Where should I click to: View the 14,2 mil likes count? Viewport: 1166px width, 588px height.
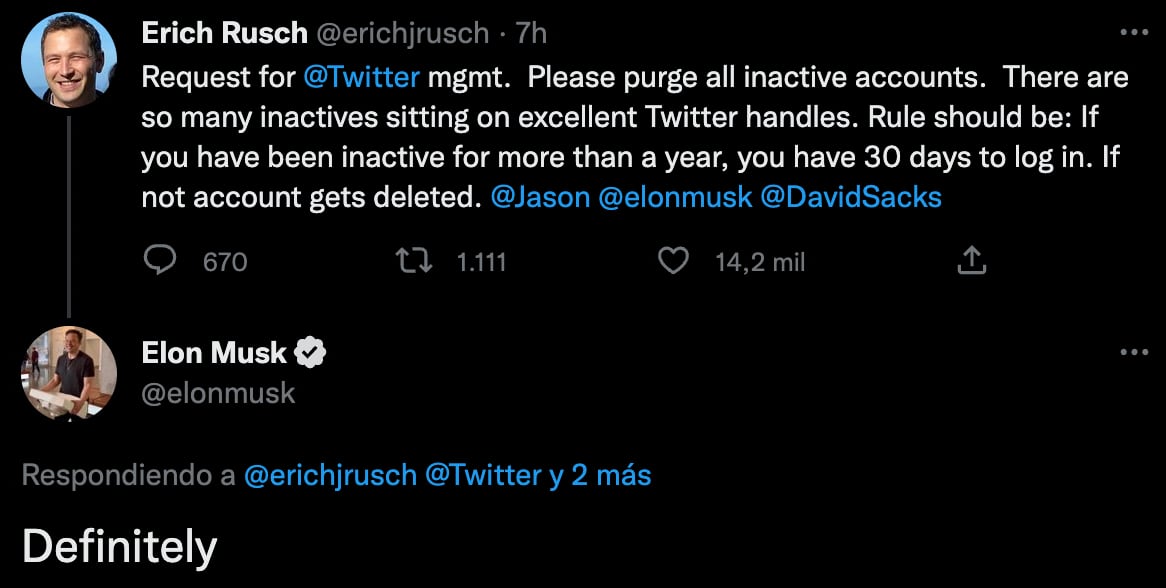760,261
